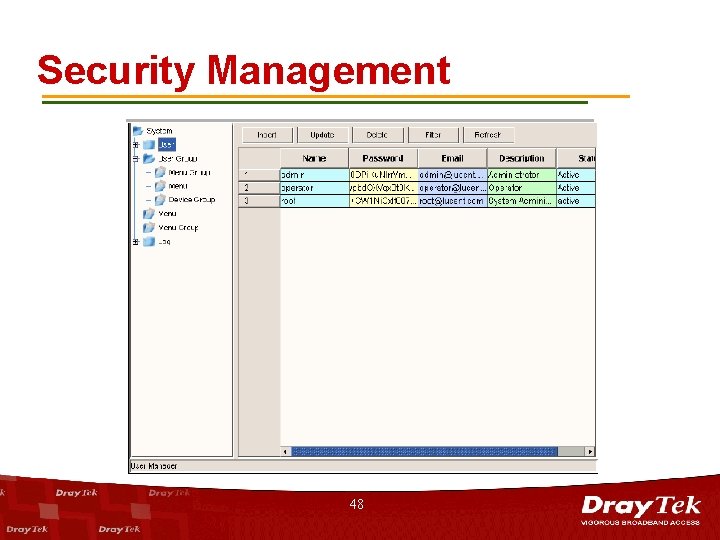Click the root row password cell

coord(383,201)
